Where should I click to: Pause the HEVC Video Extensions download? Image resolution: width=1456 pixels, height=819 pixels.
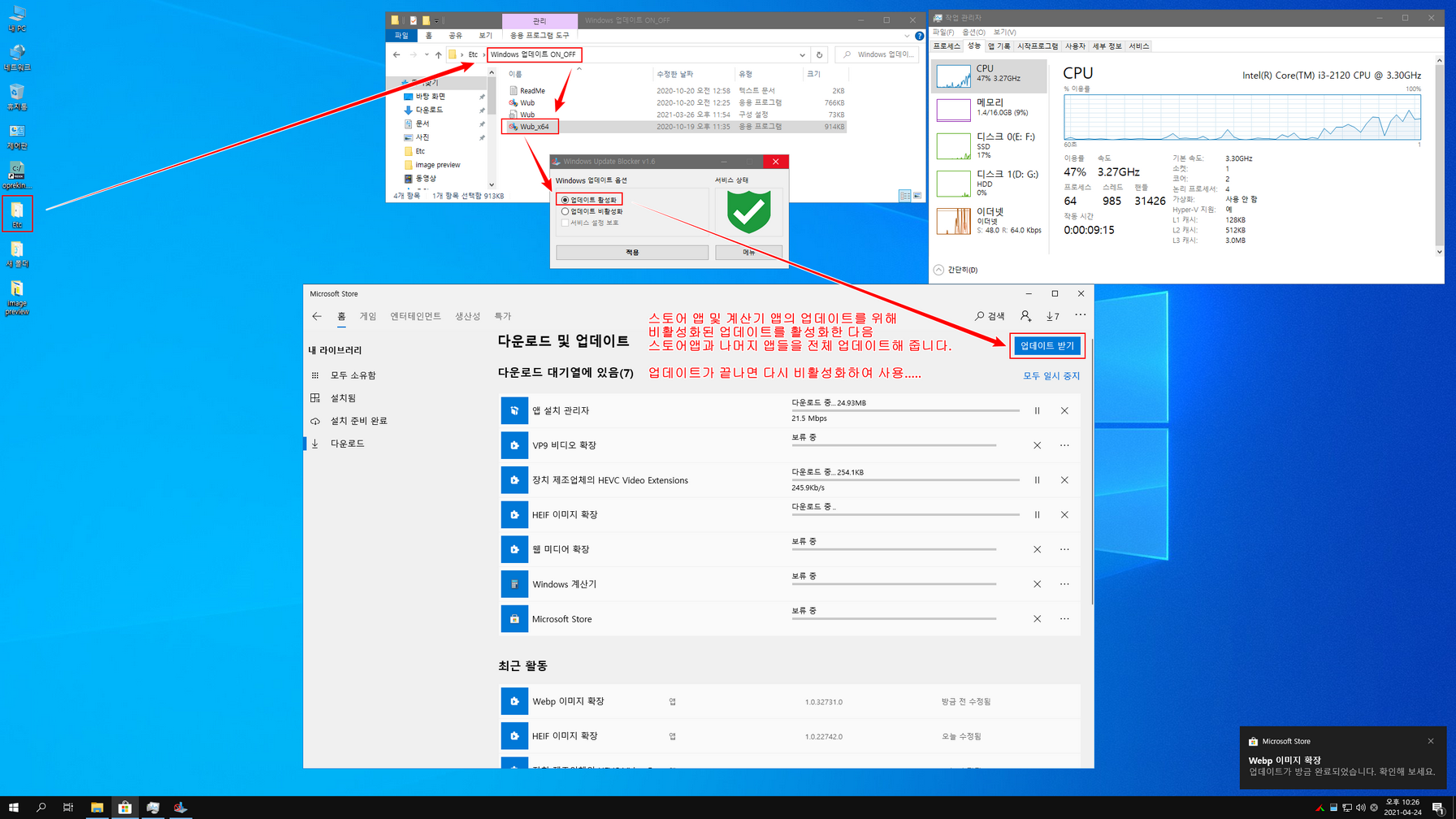click(1037, 480)
